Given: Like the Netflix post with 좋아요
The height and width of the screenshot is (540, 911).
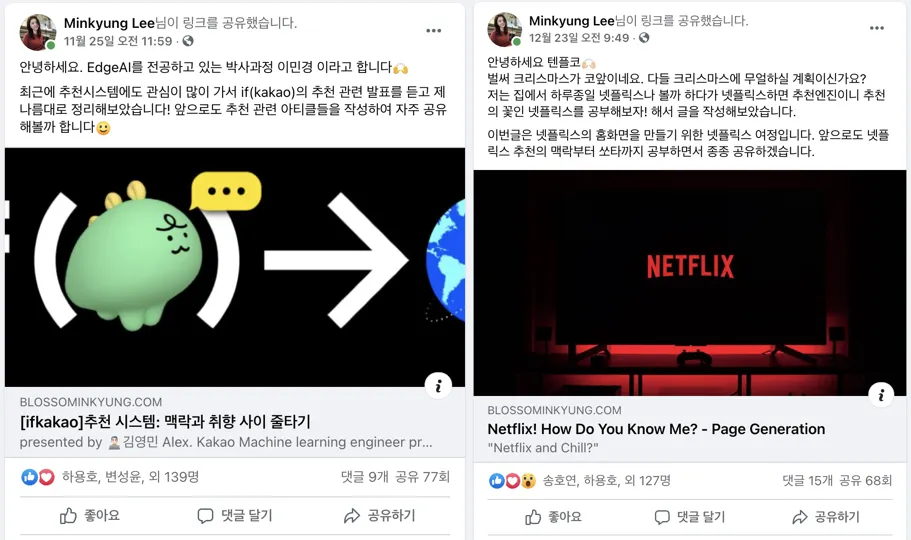Looking at the screenshot, I should tap(553, 517).
